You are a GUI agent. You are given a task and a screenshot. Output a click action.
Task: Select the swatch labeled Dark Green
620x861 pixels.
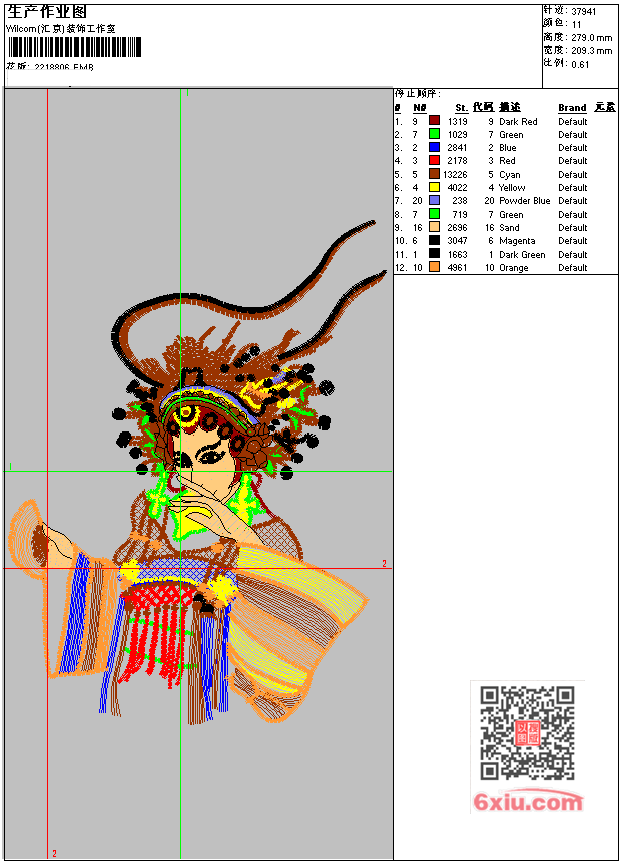tap(434, 254)
